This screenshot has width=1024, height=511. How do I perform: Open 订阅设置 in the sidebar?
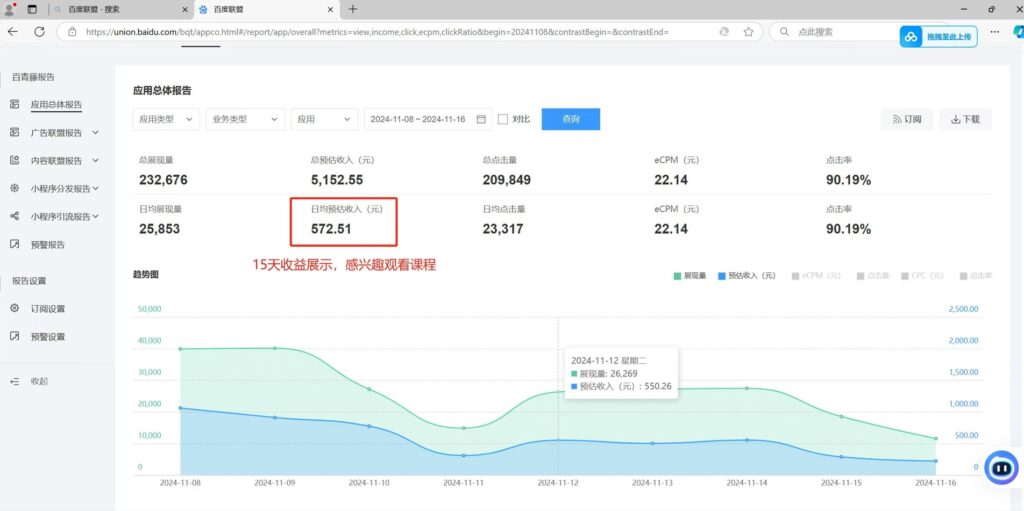[x=48, y=308]
